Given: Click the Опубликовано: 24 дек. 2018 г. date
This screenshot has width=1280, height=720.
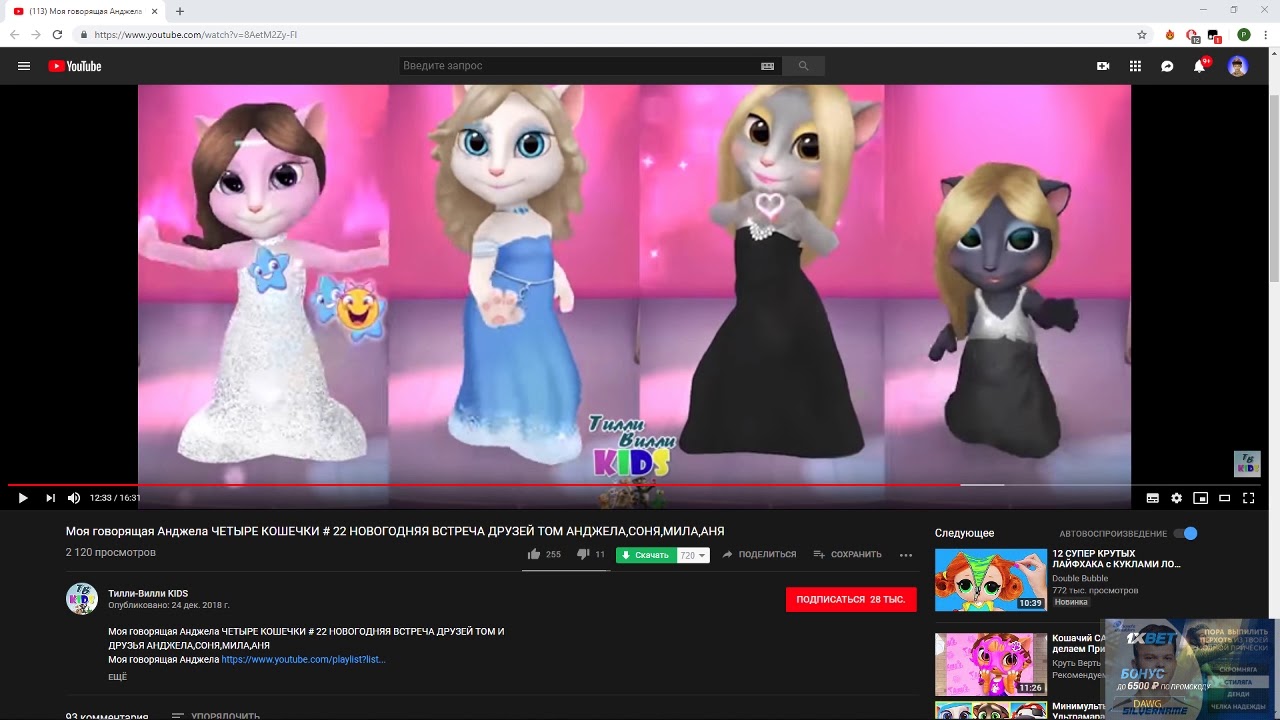Looking at the screenshot, I should (169, 605).
